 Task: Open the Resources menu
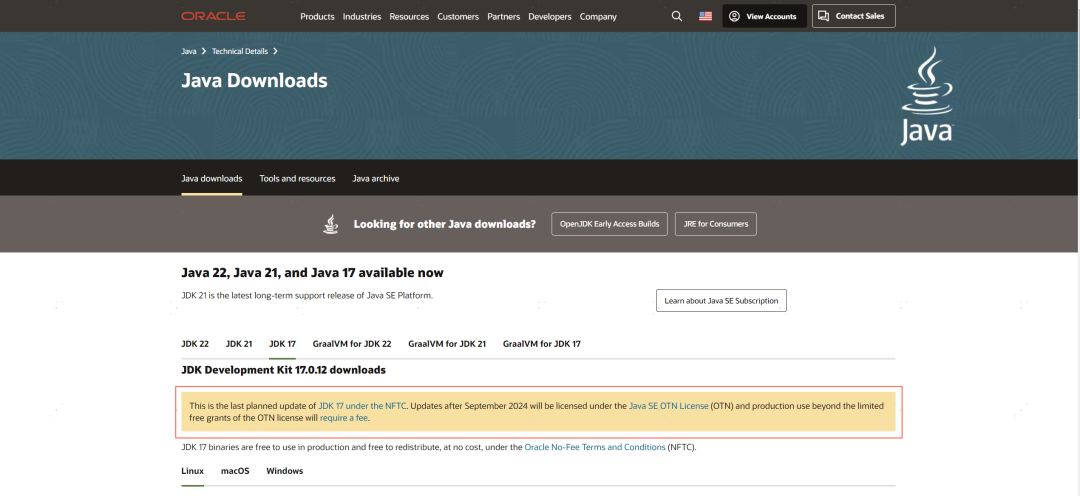coord(409,17)
